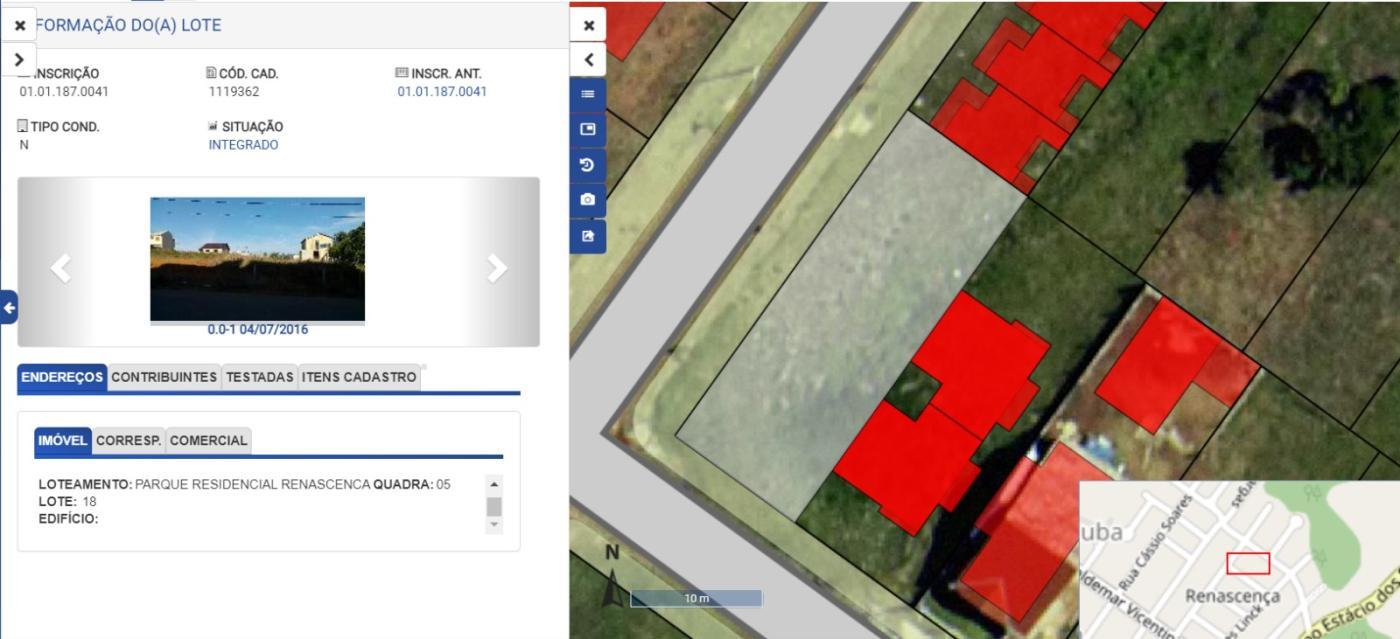Switch to the CONTRIBUINTES tab
1400x639 pixels.
click(x=164, y=377)
